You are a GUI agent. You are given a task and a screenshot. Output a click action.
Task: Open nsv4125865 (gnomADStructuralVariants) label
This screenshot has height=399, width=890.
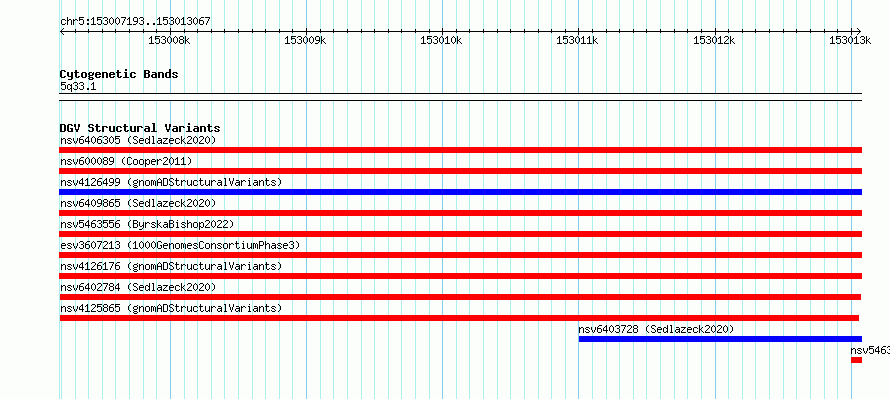171,308
